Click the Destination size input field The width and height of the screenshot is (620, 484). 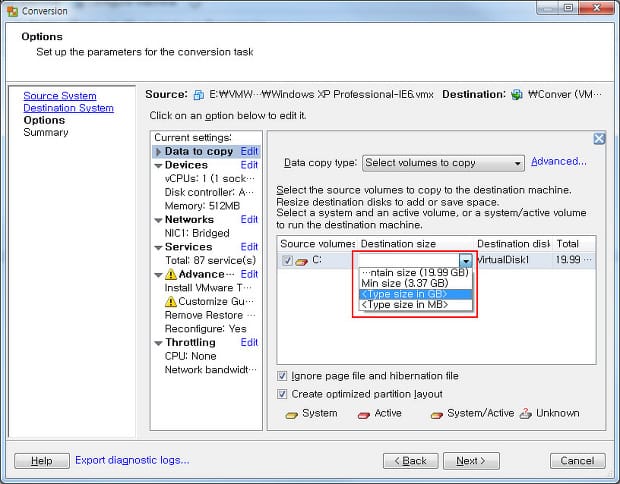[409, 261]
